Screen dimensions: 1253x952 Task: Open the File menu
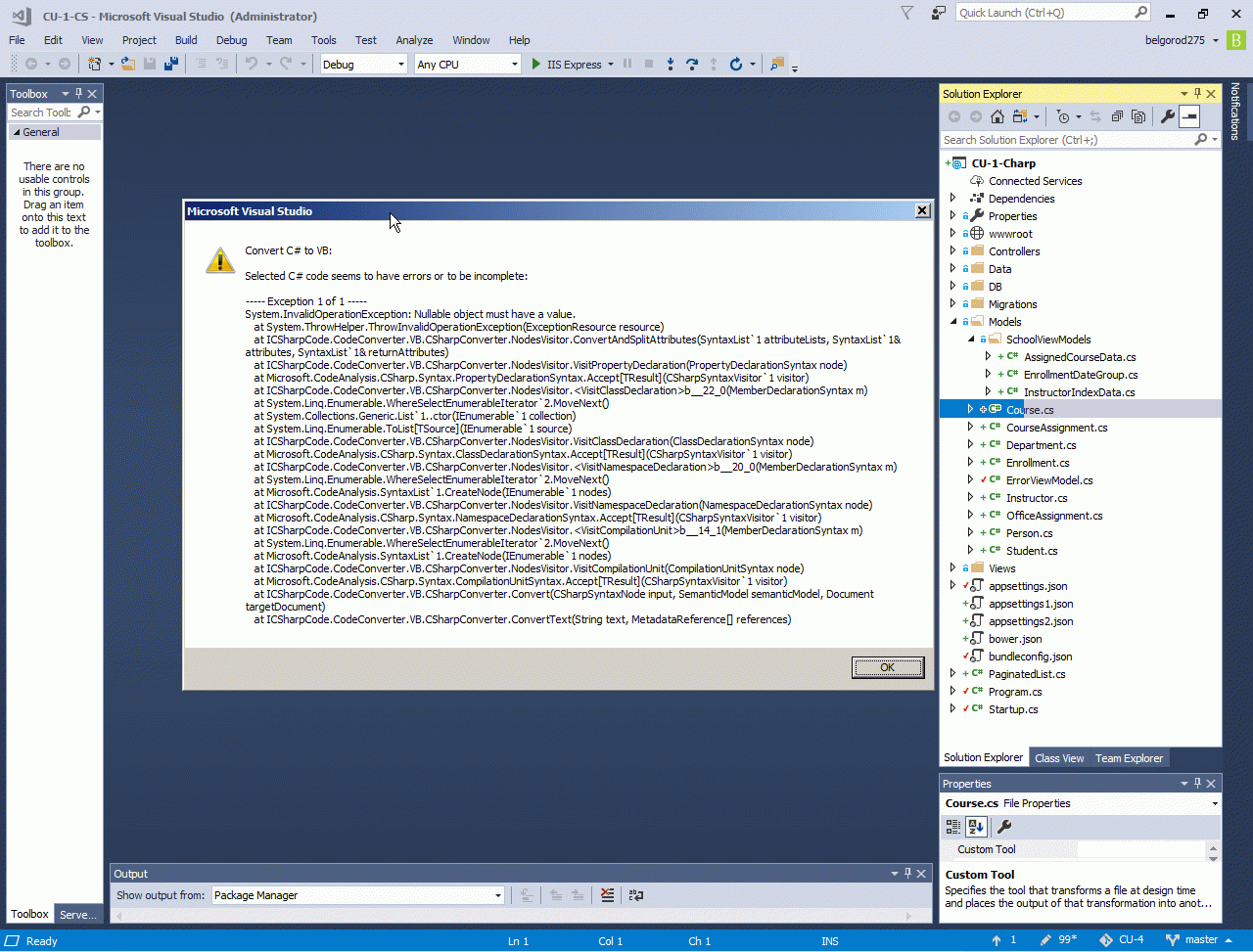17,40
